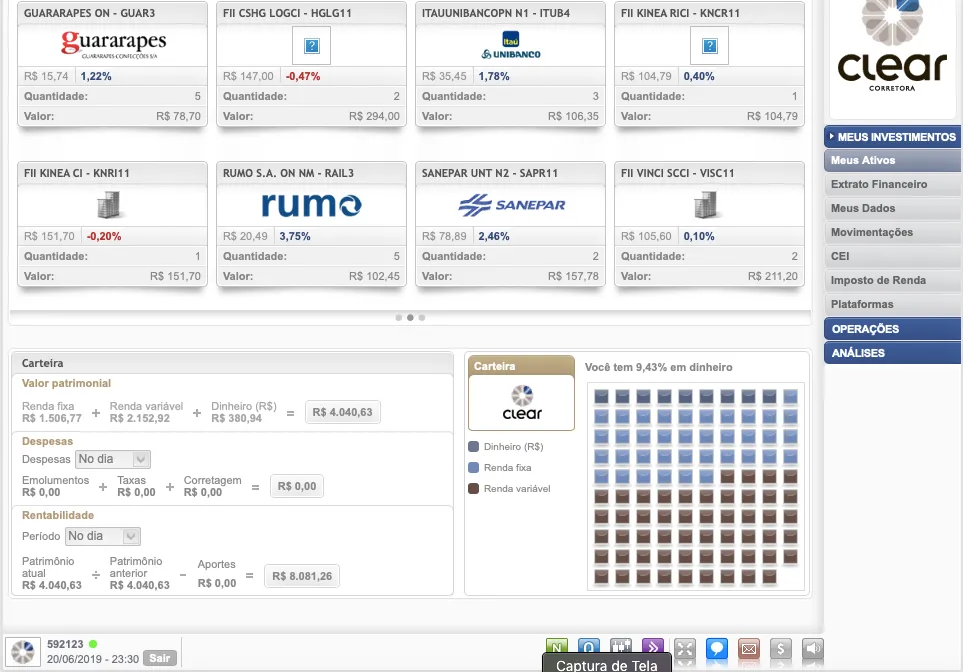Select the third carousel page dot
Screen dimensions: 963x672
click(x=422, y=317)
